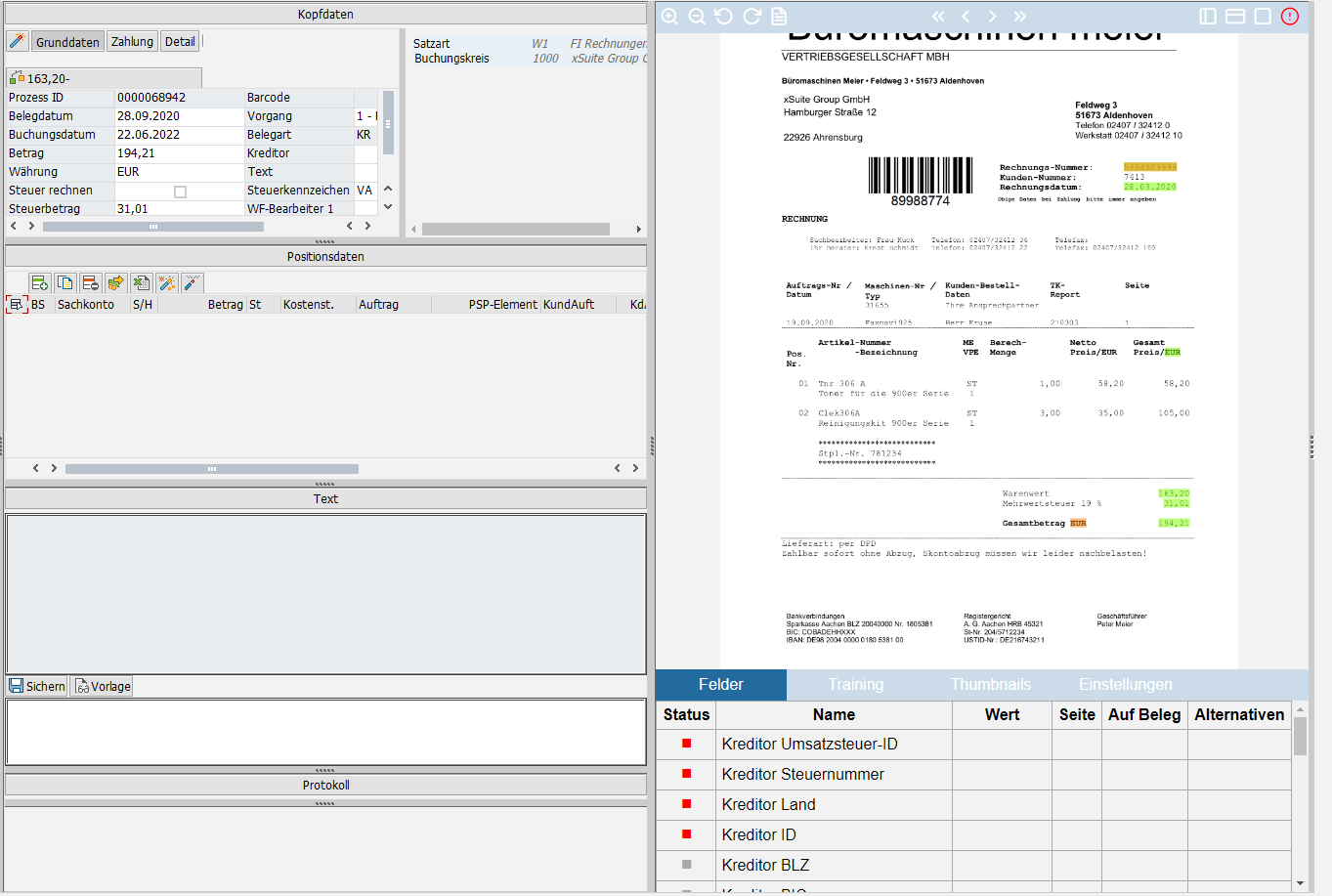Rotate the document counterclockwise
The width and height of the screenshot is (1332, 896).
click(723, 17)
